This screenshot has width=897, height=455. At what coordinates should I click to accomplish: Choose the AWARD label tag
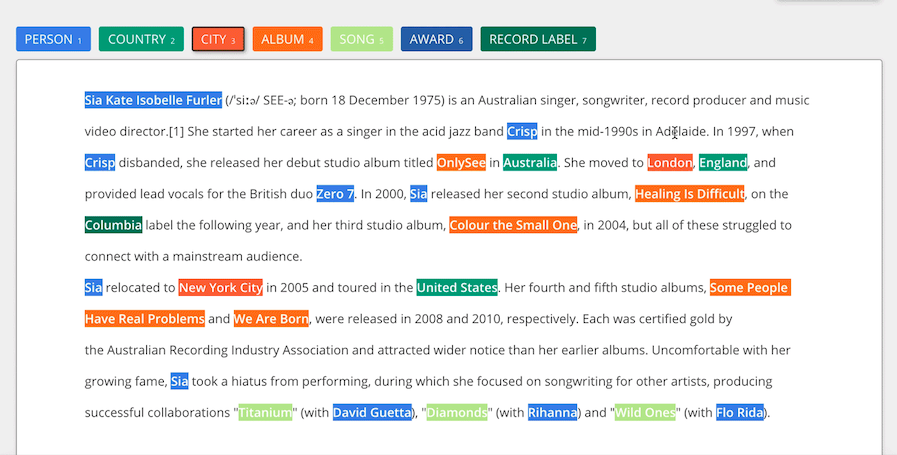[436, 39]
